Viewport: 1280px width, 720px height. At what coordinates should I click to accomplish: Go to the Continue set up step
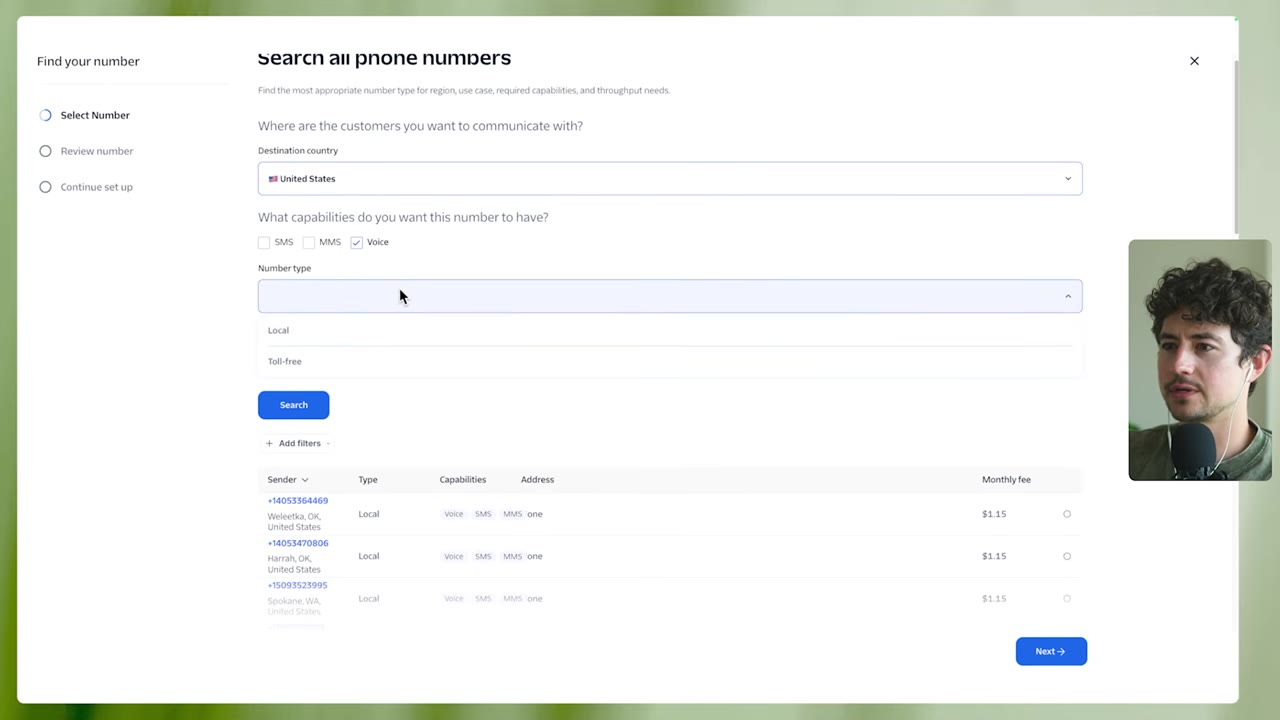[x=96, y=187]
